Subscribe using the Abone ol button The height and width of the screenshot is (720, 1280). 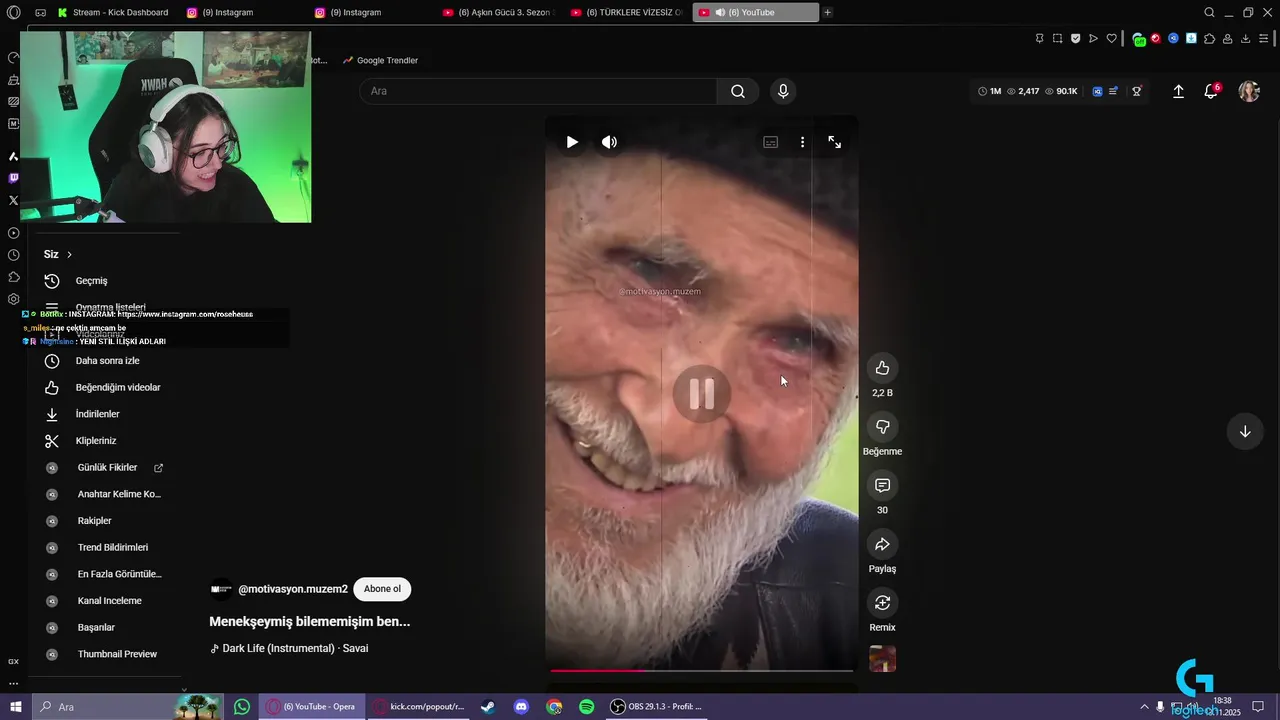click(x=382, y=589)
